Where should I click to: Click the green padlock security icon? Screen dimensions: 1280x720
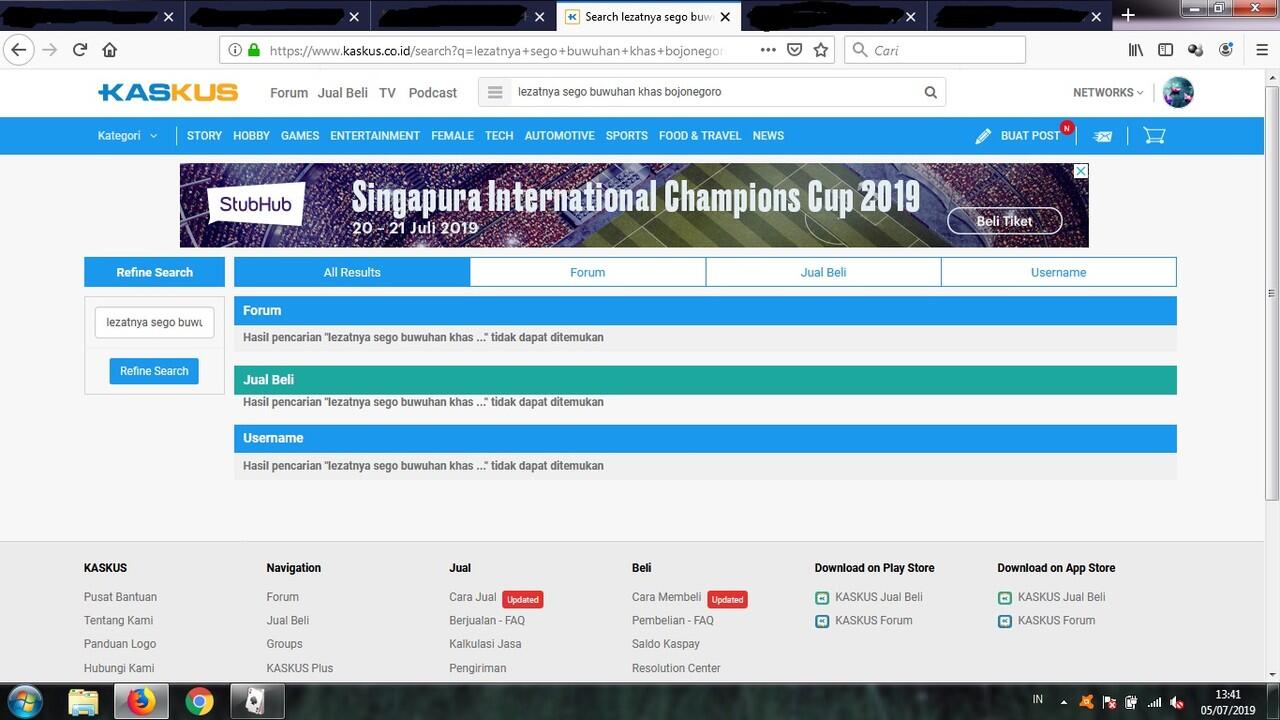point(254,50)
